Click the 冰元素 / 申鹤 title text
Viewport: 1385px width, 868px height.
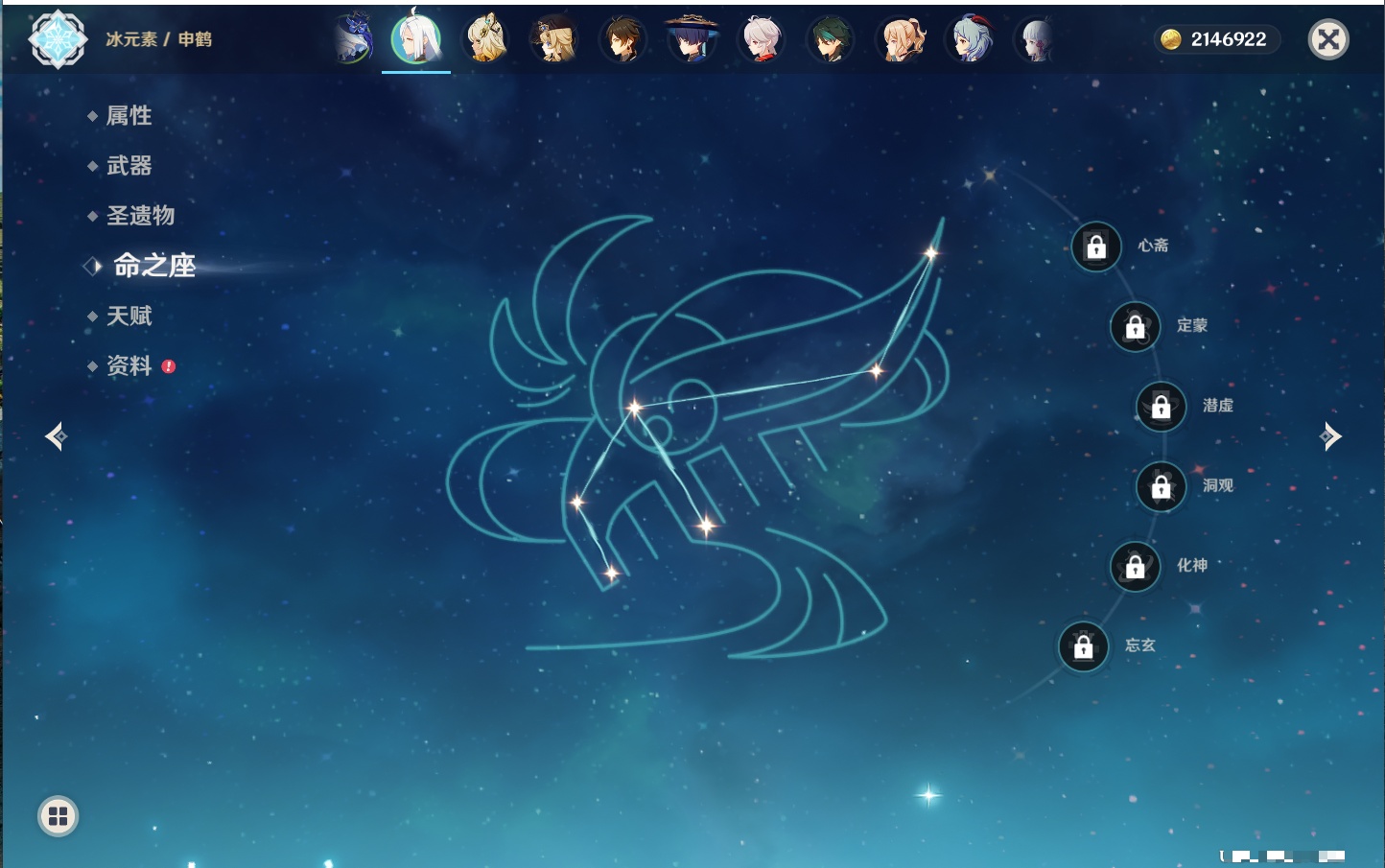tap(159, 39)
